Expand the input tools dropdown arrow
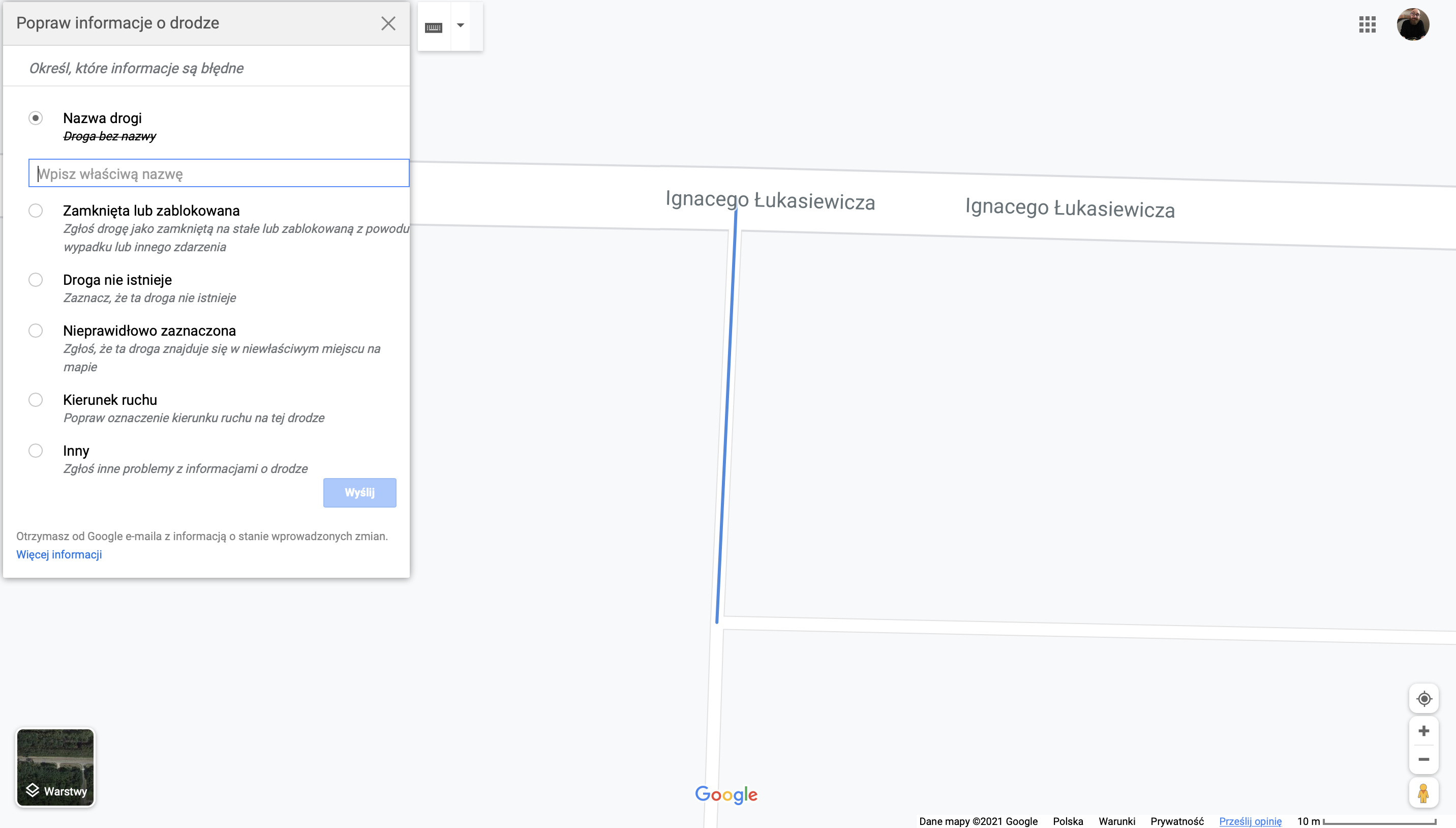The height and width of the screenshot is (828, 1456). coord(461,25)
